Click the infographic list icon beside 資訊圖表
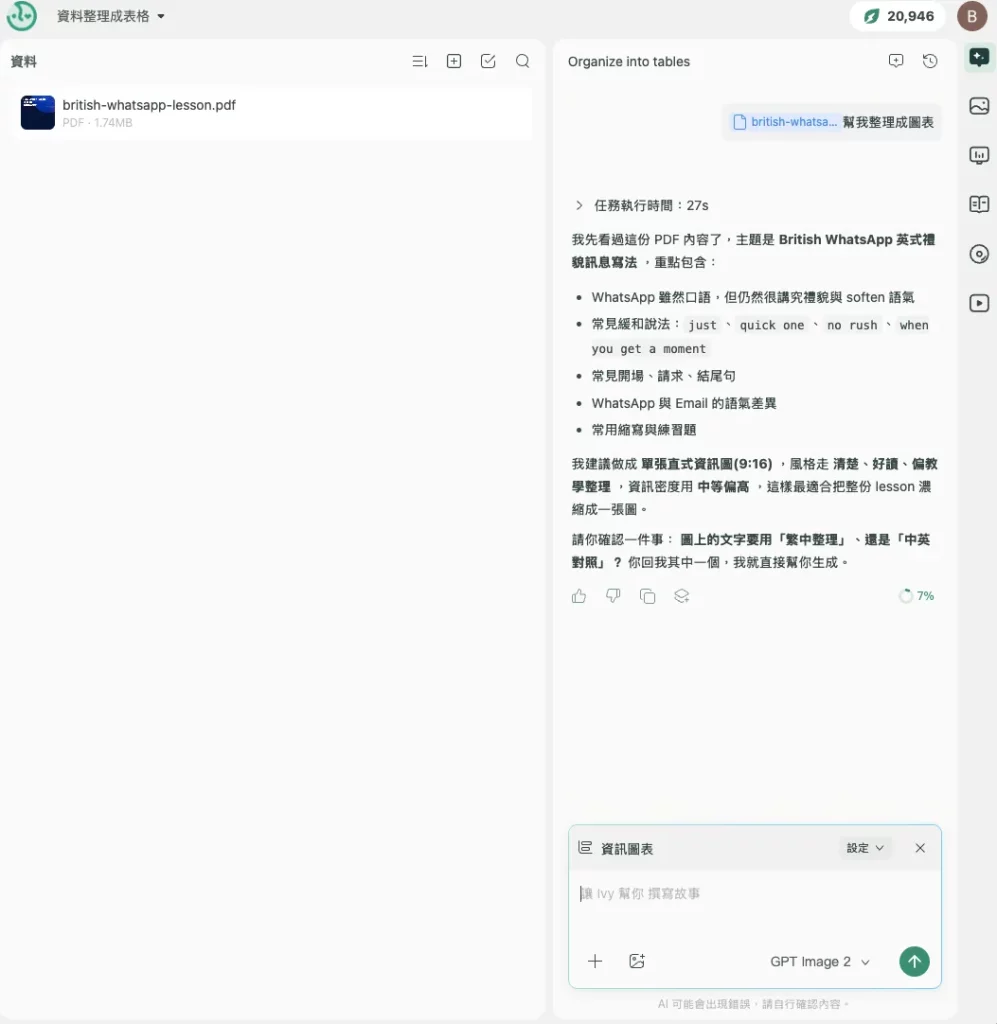This screenshot has height=1024, width=997. tap(585, 848)
